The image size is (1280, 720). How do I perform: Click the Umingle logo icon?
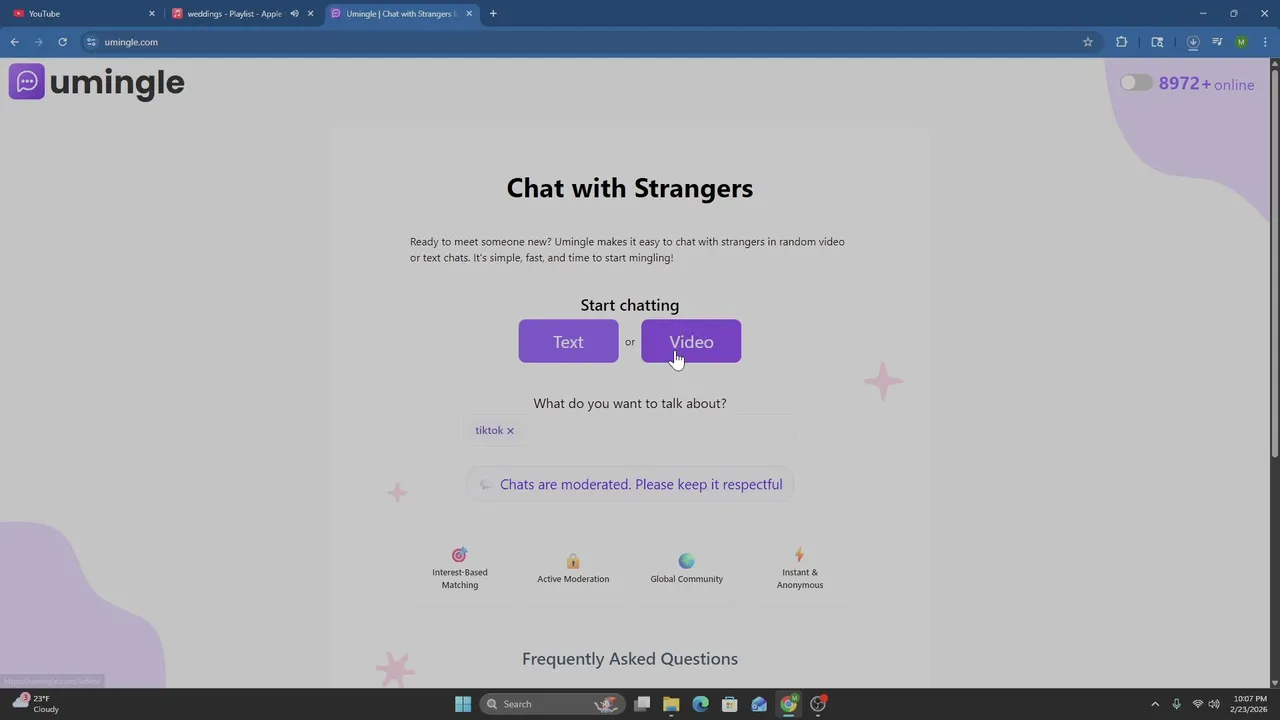coord(27,82)
